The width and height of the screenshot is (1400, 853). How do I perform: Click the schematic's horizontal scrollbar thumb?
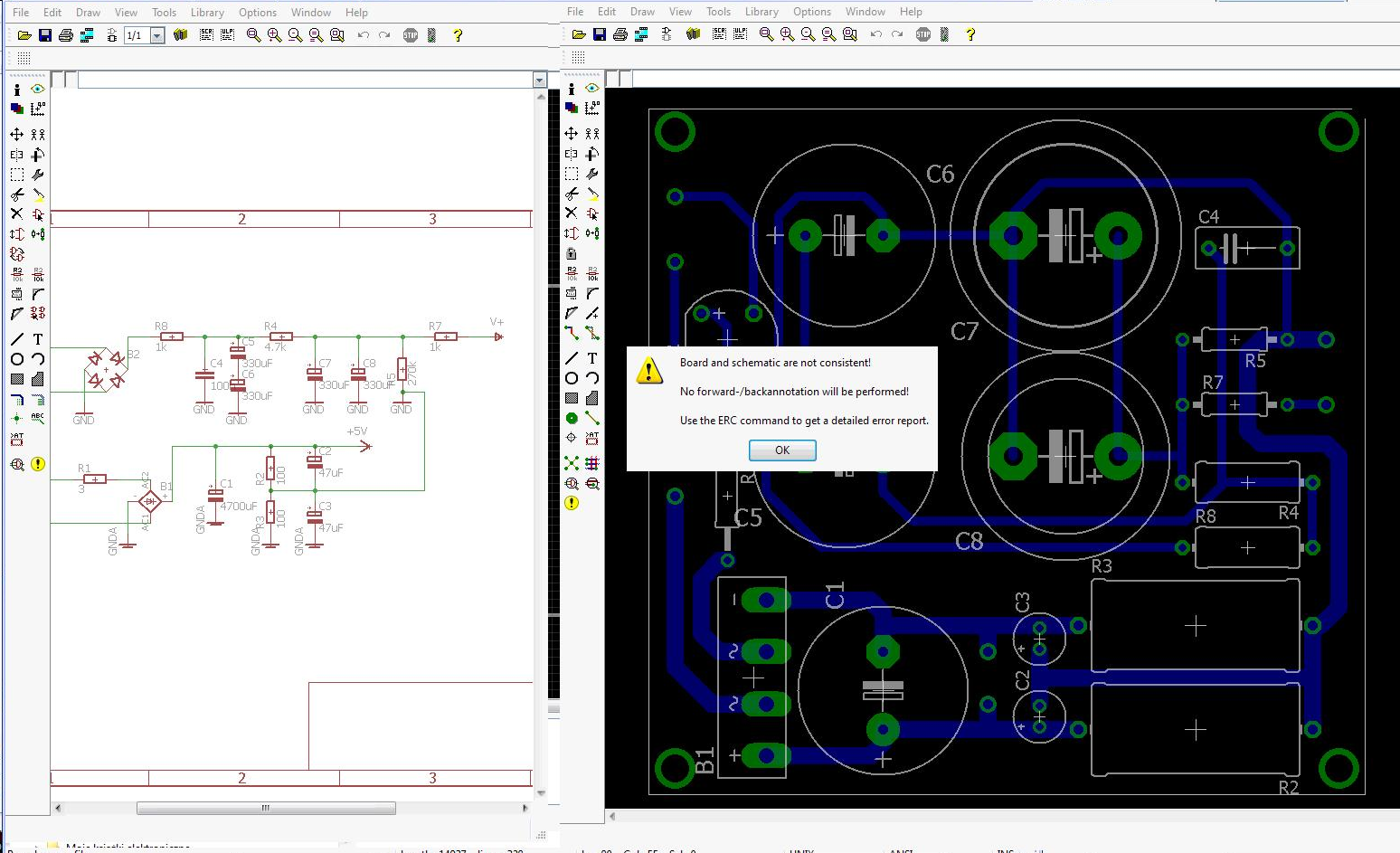[266, 808]
